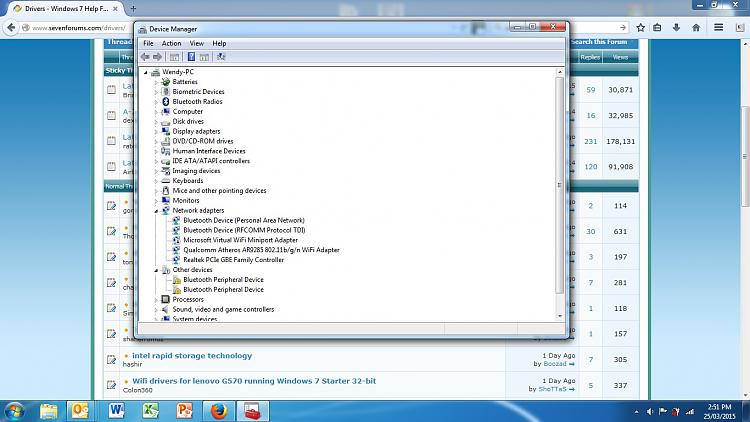Click Realtek PCIe GBE Family Controller adapter icon
750x422 pixels.
pyautogui.click(x=176, y=260)
